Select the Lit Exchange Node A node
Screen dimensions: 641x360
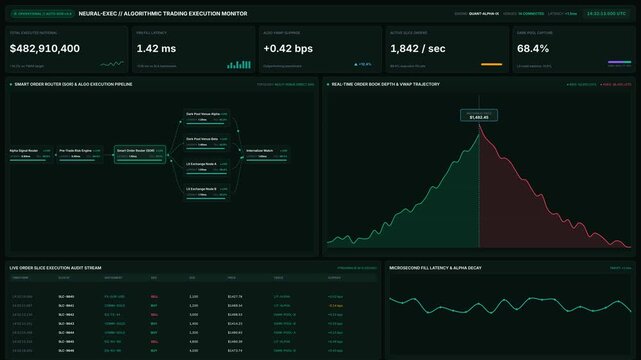(x=206, y=167)
